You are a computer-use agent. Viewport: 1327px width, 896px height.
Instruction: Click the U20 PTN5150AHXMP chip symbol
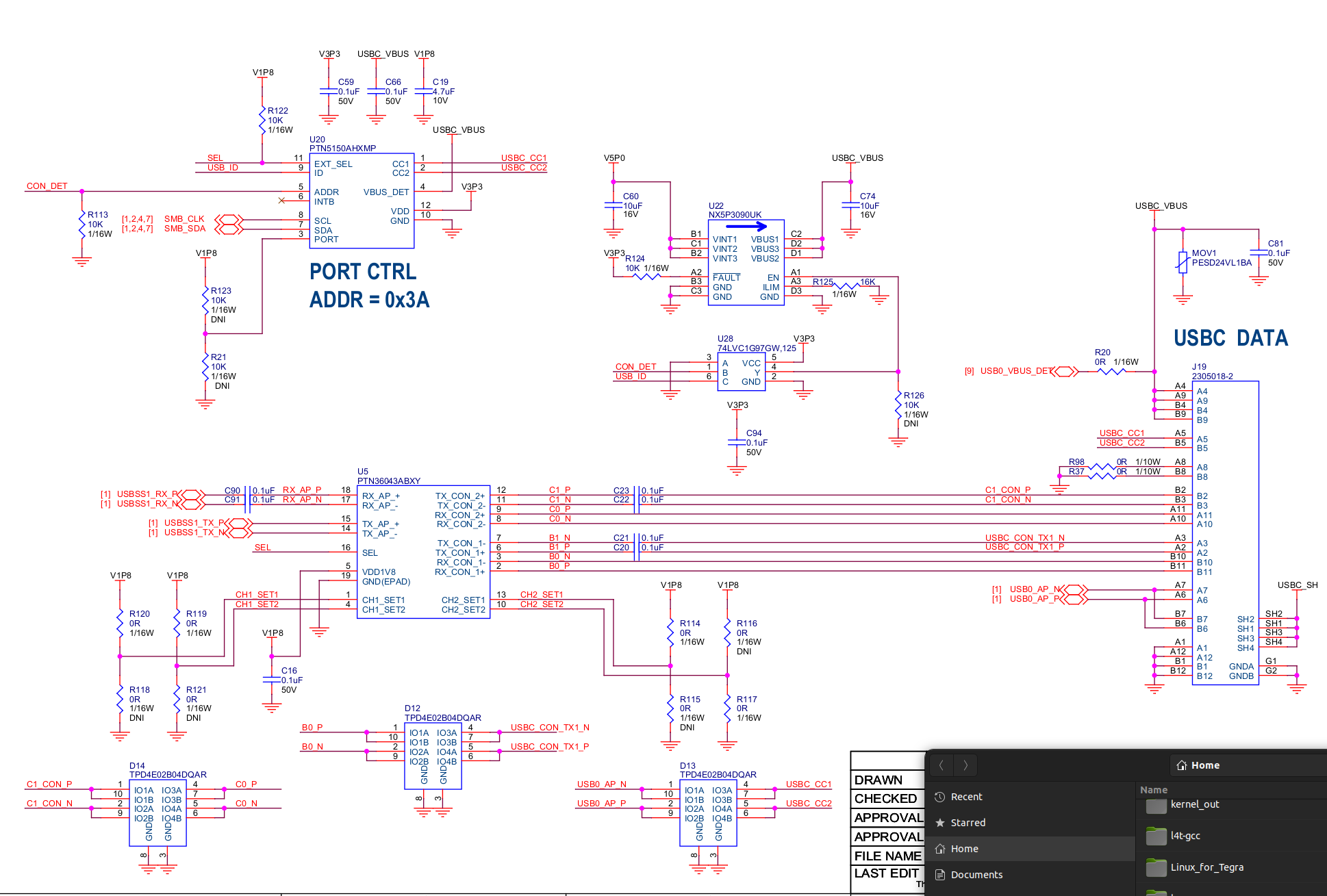[x=362, y=201]
